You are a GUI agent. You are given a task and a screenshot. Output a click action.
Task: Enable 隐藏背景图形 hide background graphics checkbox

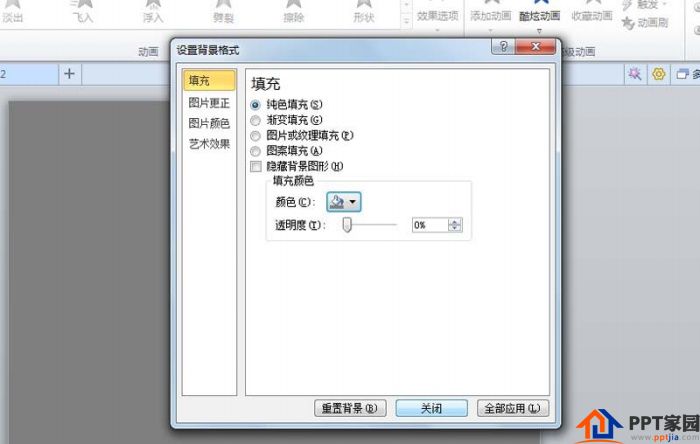(256, 166)
